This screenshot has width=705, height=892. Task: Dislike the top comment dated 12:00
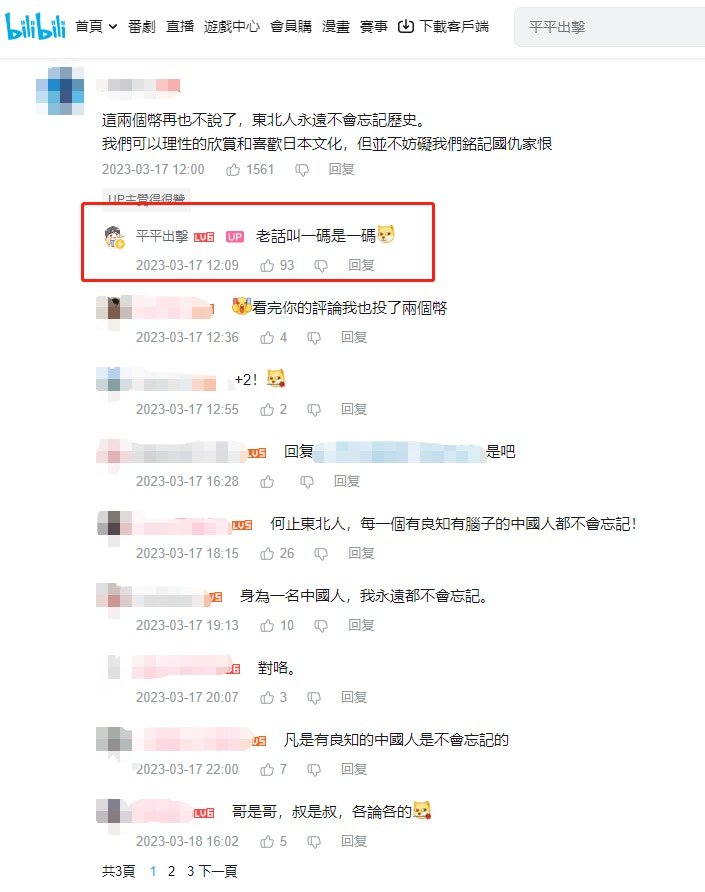click(302, 170)
